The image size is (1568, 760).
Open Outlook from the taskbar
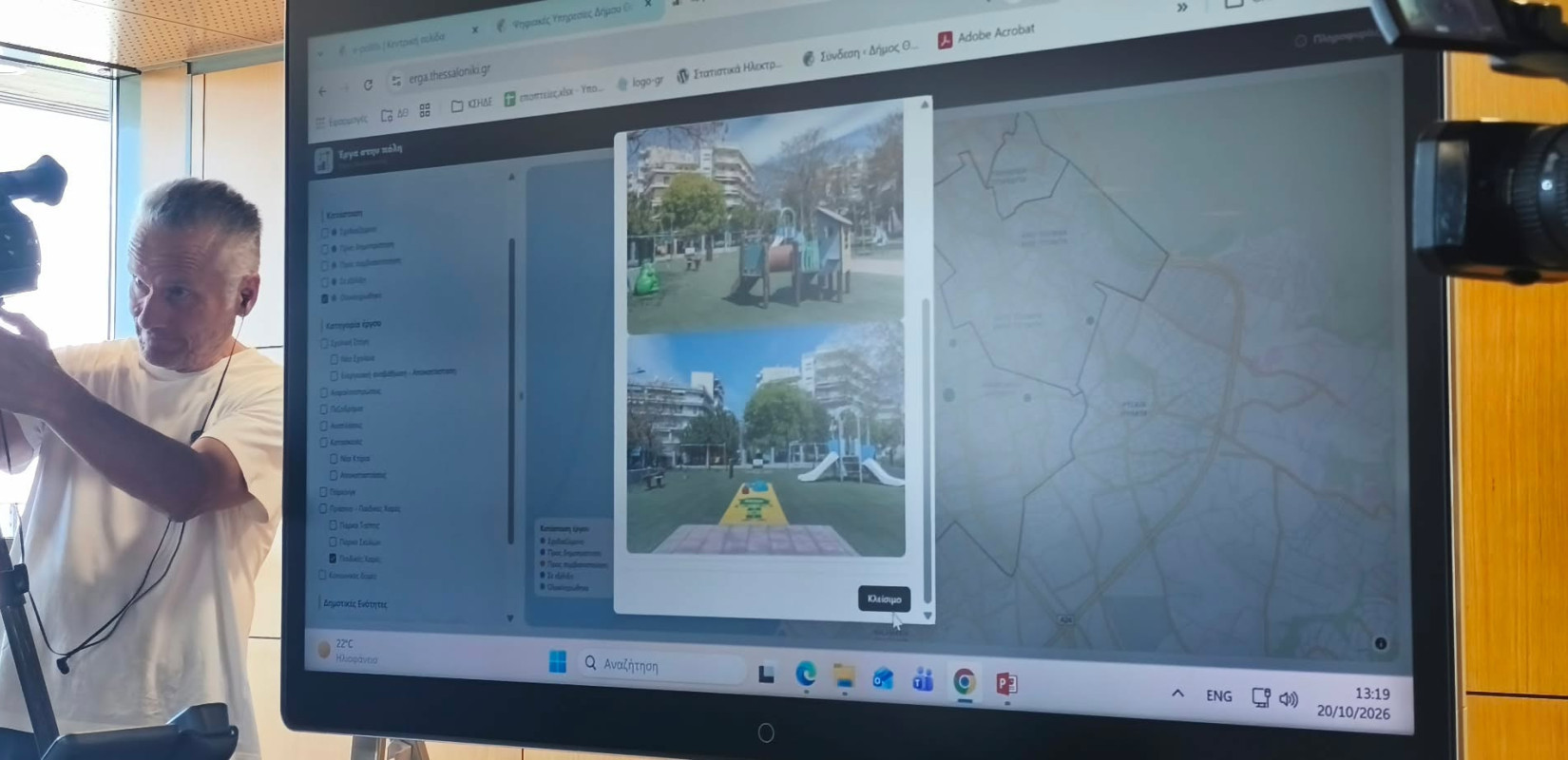[x=883, y=678]
